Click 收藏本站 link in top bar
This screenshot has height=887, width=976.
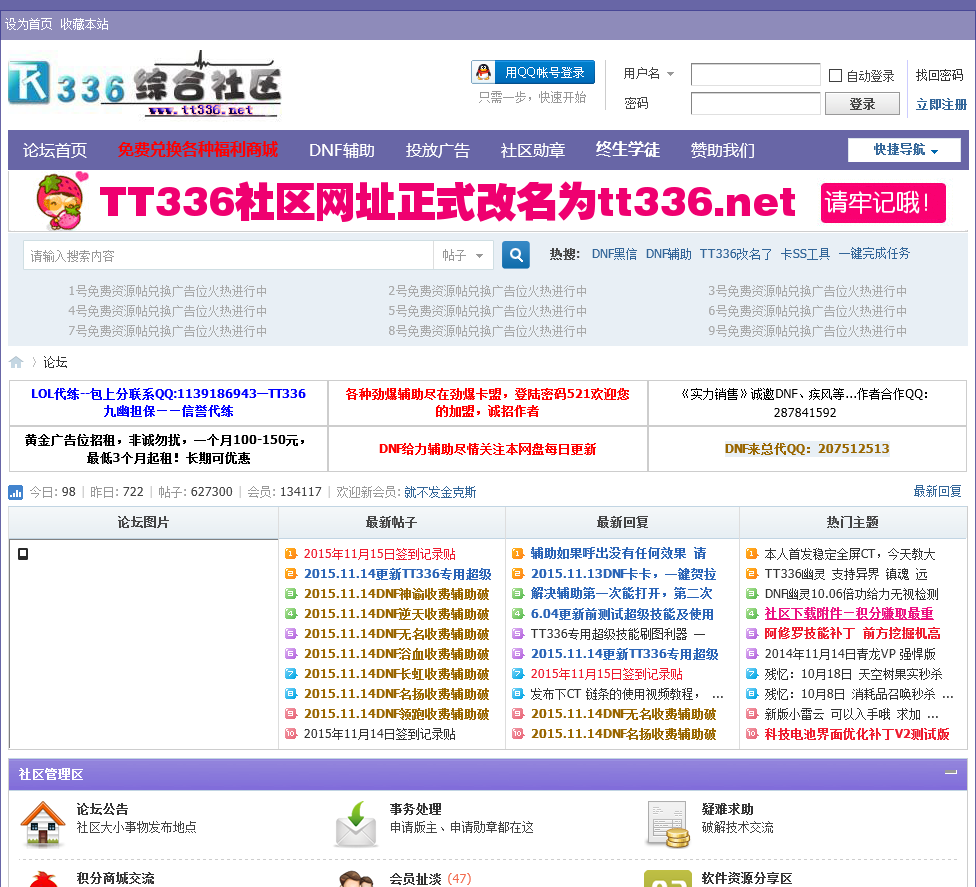[84, 24]
